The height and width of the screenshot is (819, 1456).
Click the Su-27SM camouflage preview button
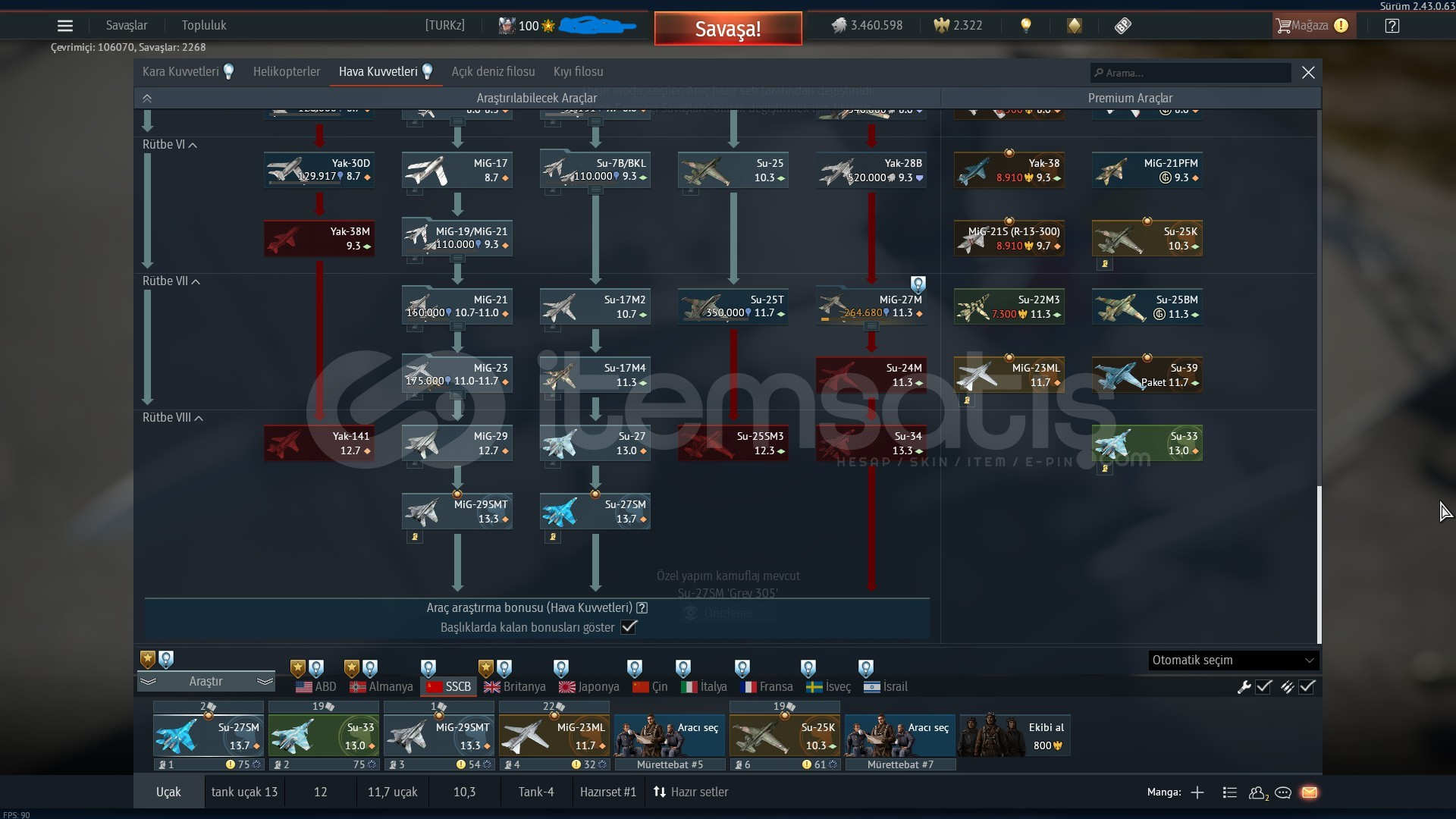point(718,613)
